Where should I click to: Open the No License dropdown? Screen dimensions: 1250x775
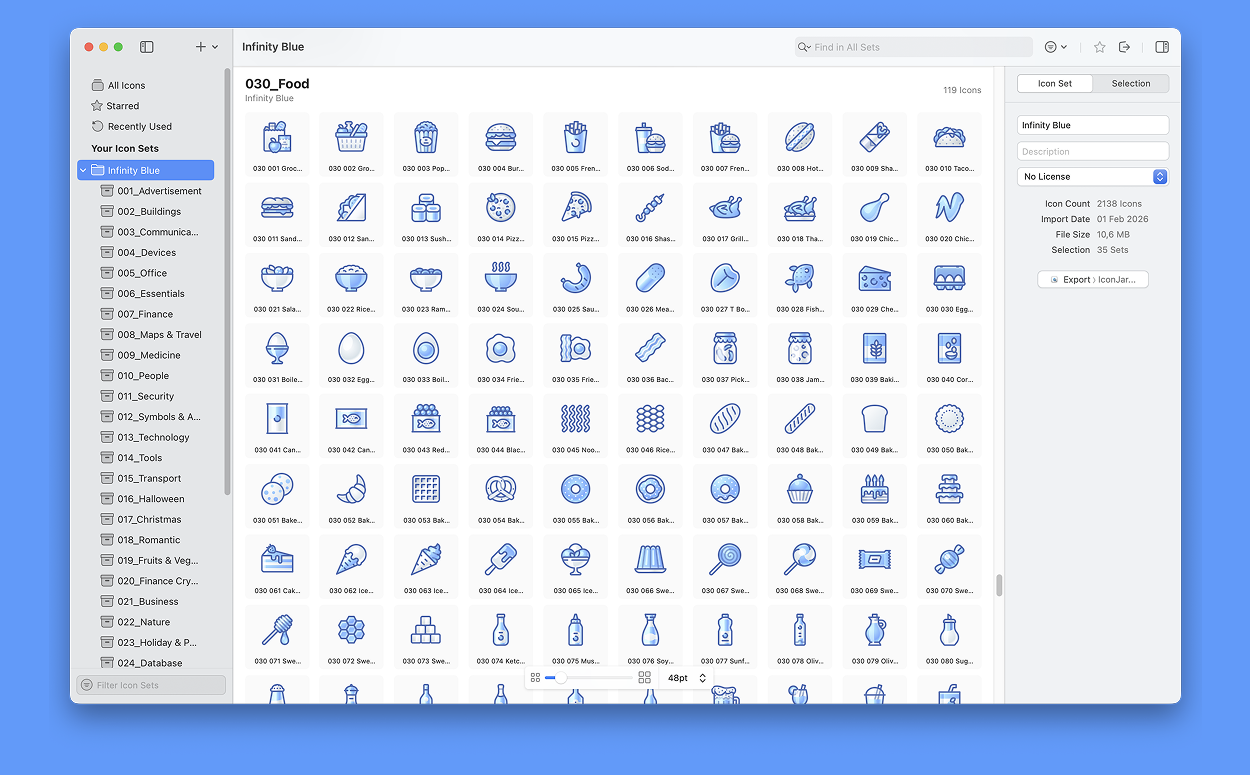tap(1092, 177)
